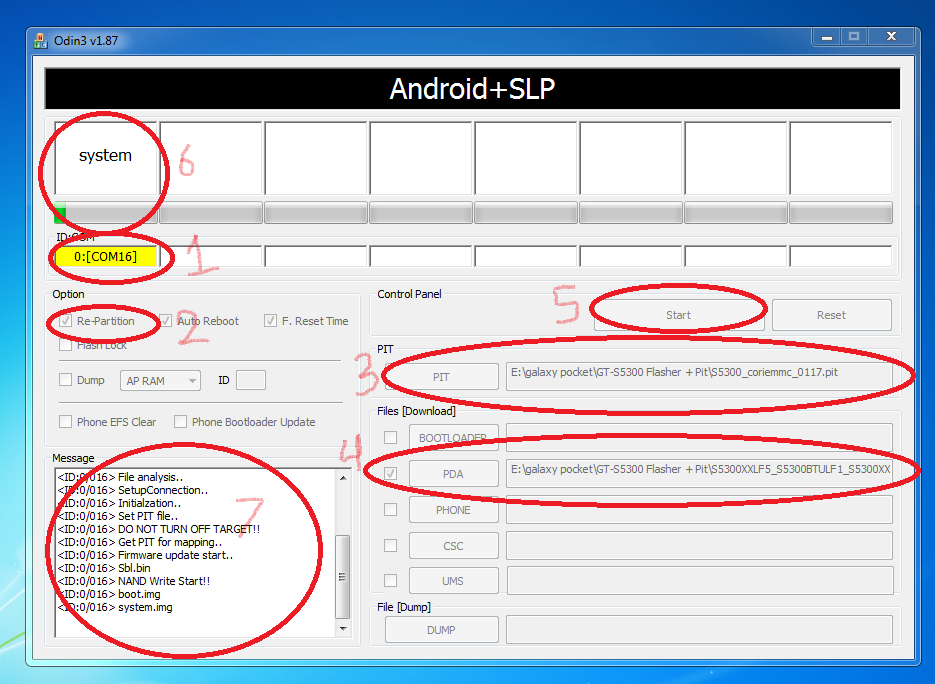Select the 'Initialzation..' log line
Image resolution: width=935 pixels, height=684 pixels.
(119, 503)
